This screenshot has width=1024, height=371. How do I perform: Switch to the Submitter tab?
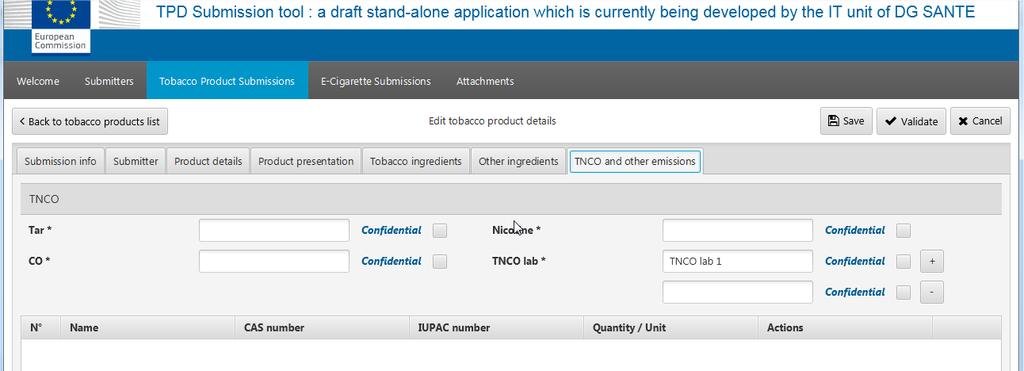[135, 161]
